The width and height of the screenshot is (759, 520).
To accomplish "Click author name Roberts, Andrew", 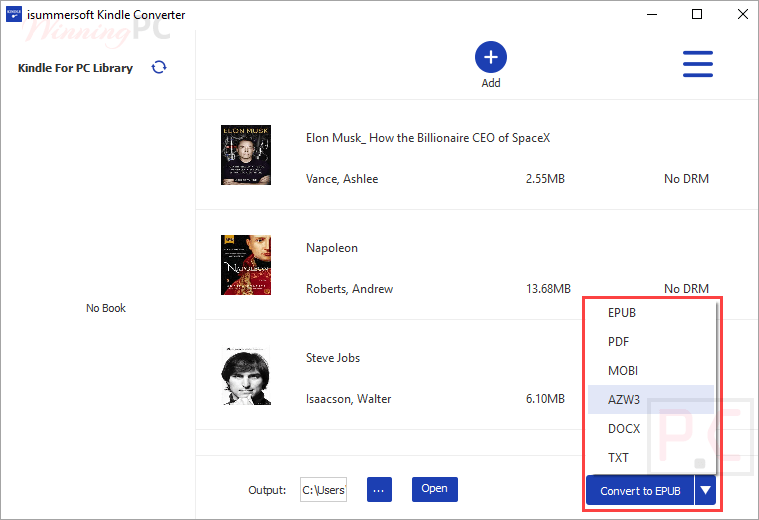I will click(x=349, y=289).
